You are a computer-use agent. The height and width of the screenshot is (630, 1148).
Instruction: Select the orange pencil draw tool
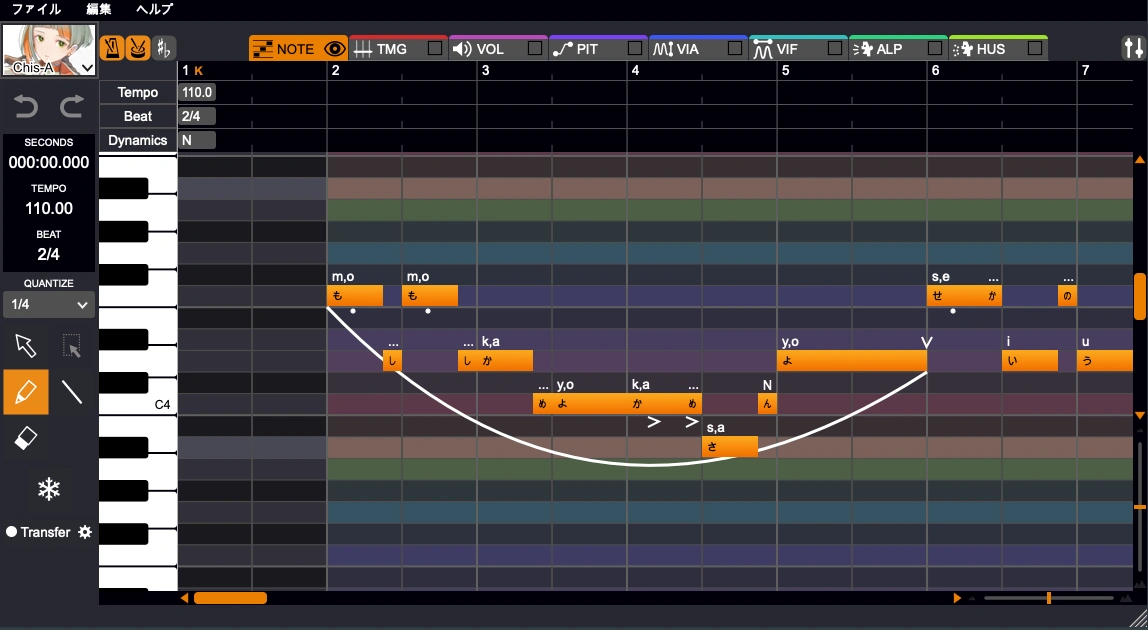[x=26, y=392]
